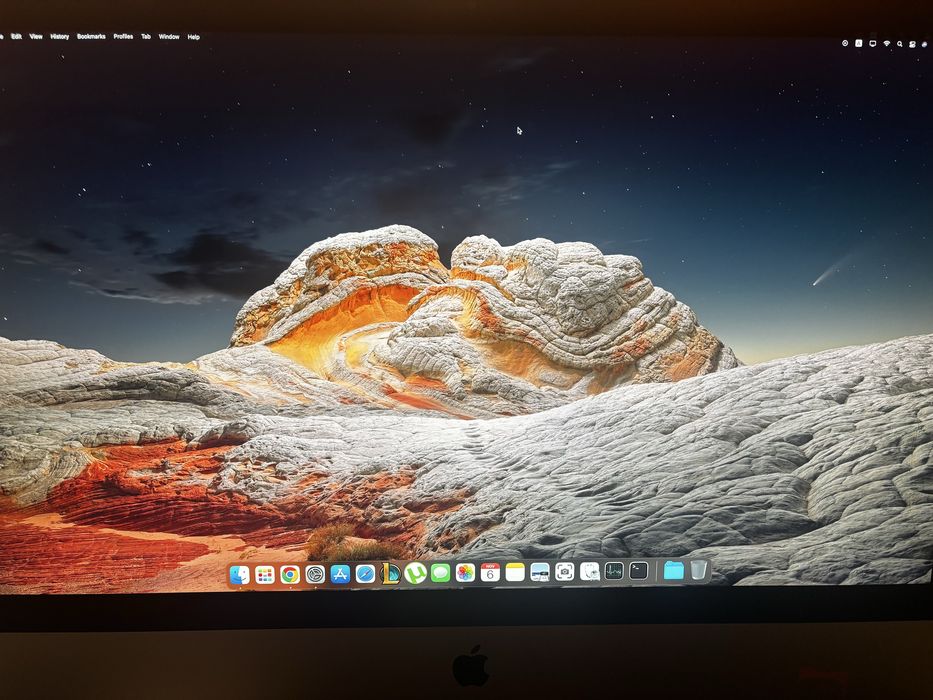The height and width of the screenshot is (700, 933).
Task: Click the circular status icon left of the input source
Action: click(845, 43)
